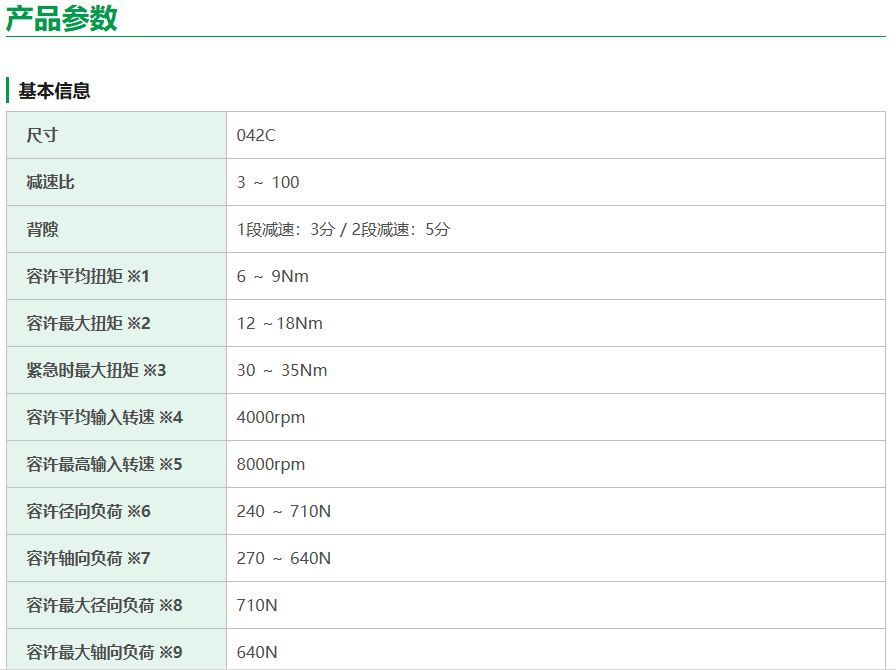Select the 尺寸 label cell
Viewport: 896px width, 670px height.
[x=42, y=135]
